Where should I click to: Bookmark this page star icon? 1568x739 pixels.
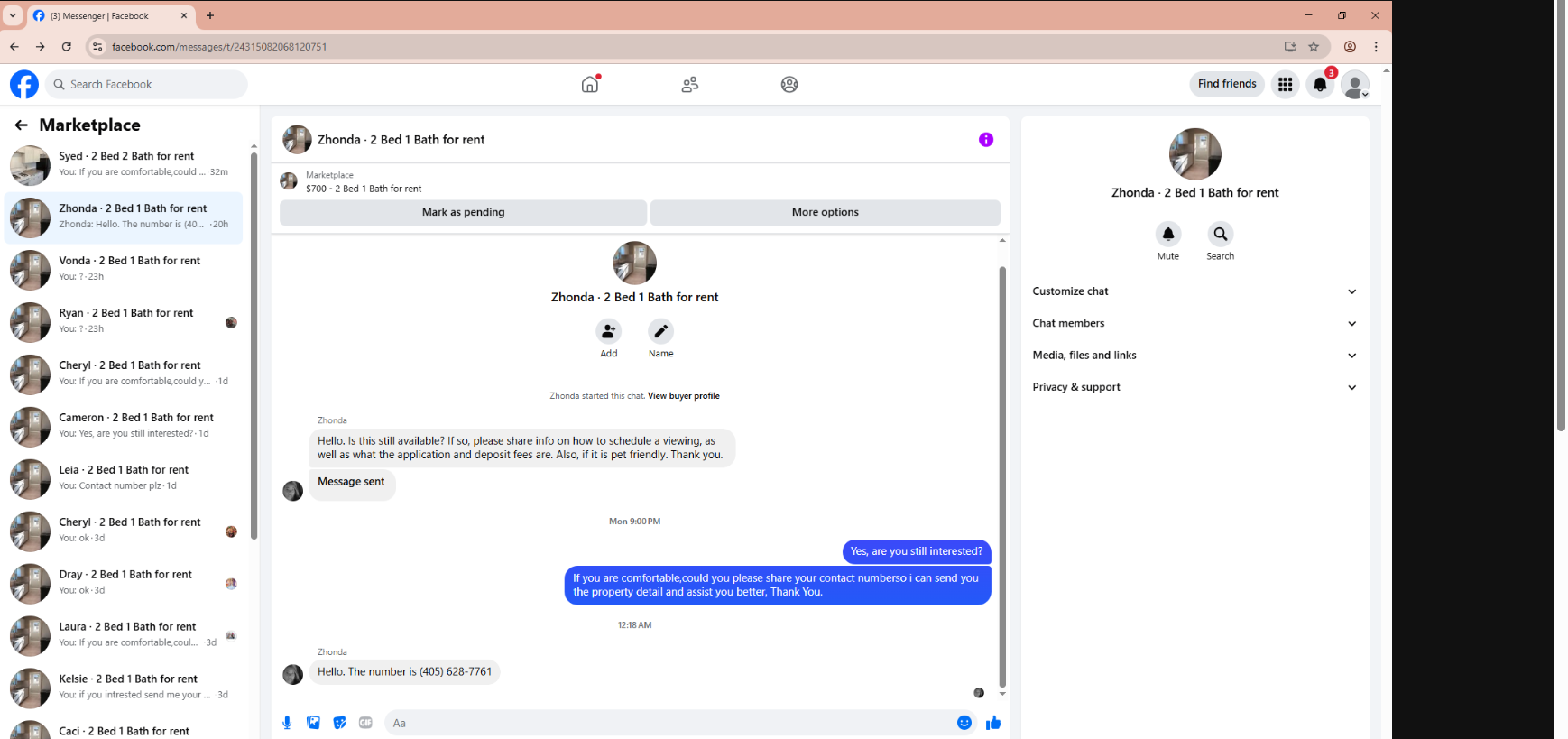[1314, 46]
